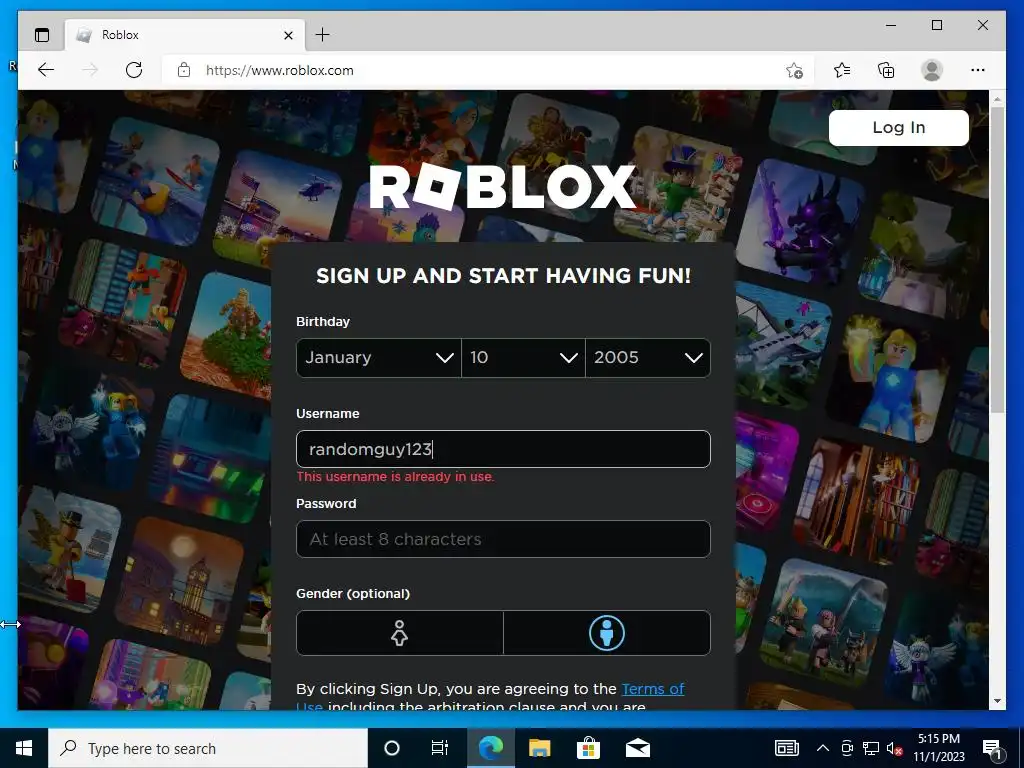Click the address bar URL roblox.com
The width and height of the screenshot is (1024, 768).
pyautogui.click(x=280, y=71)
